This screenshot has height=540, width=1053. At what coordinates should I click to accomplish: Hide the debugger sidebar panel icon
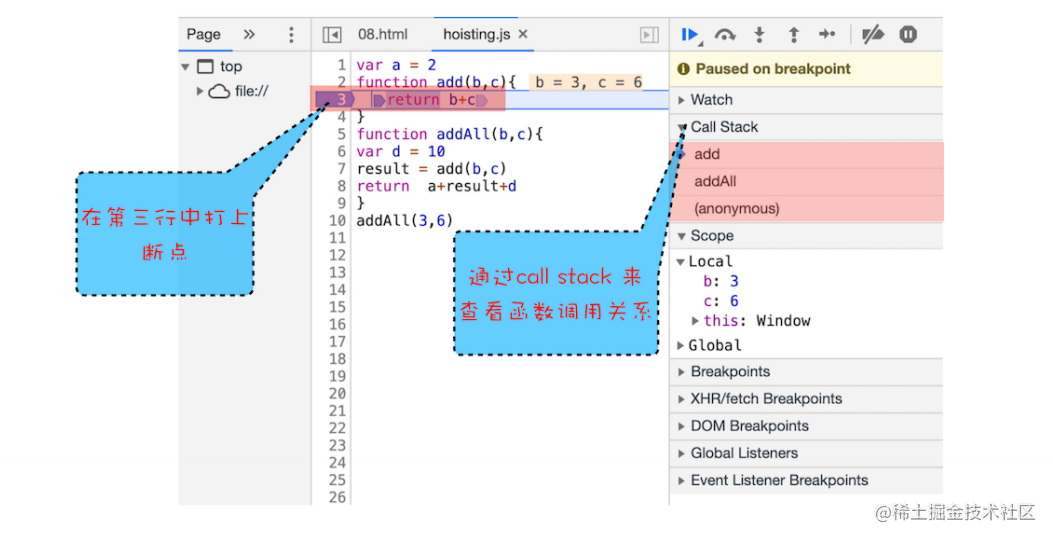(x=650, y=35)
